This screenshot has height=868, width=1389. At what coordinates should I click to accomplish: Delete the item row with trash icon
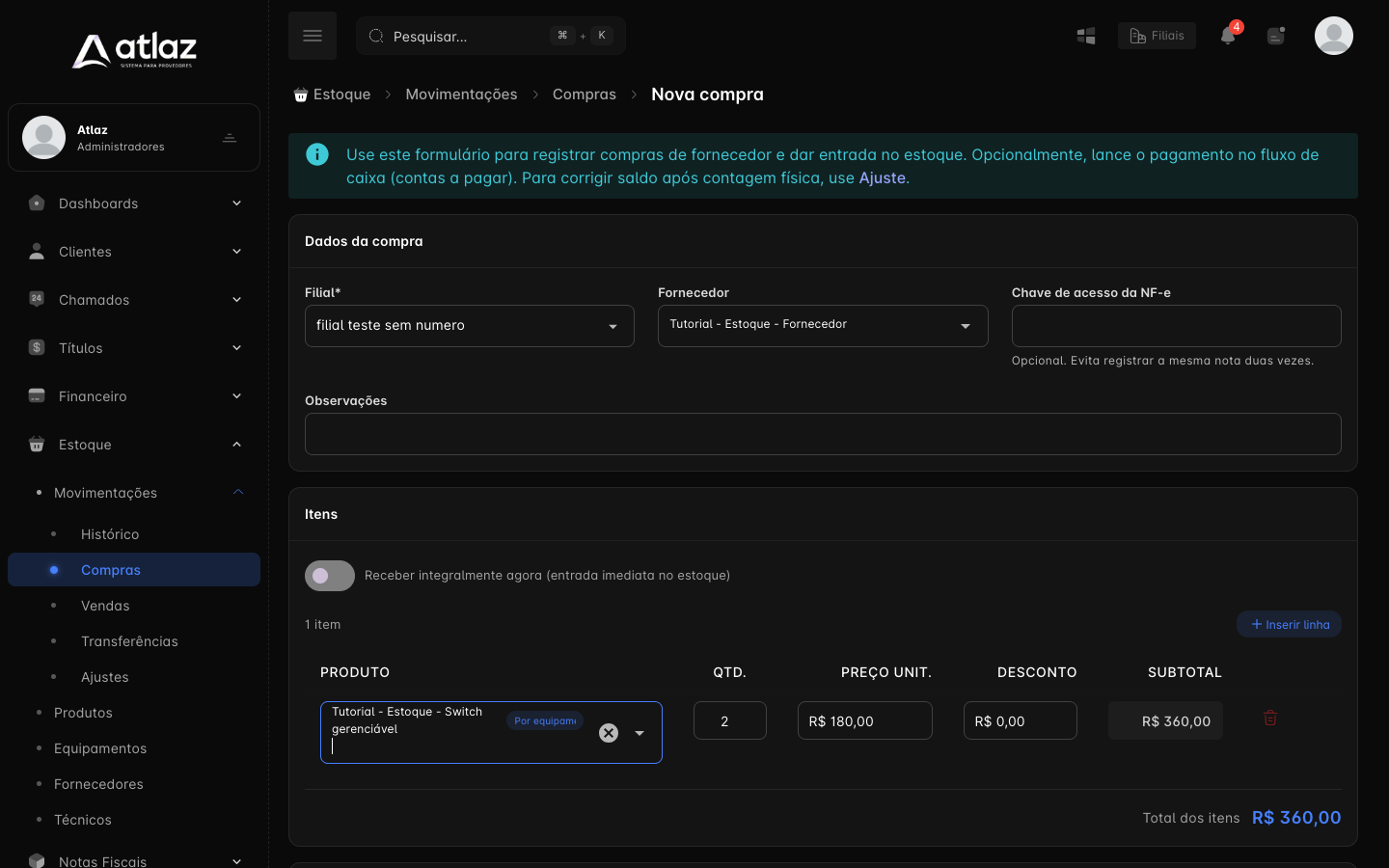(1270, 718)
